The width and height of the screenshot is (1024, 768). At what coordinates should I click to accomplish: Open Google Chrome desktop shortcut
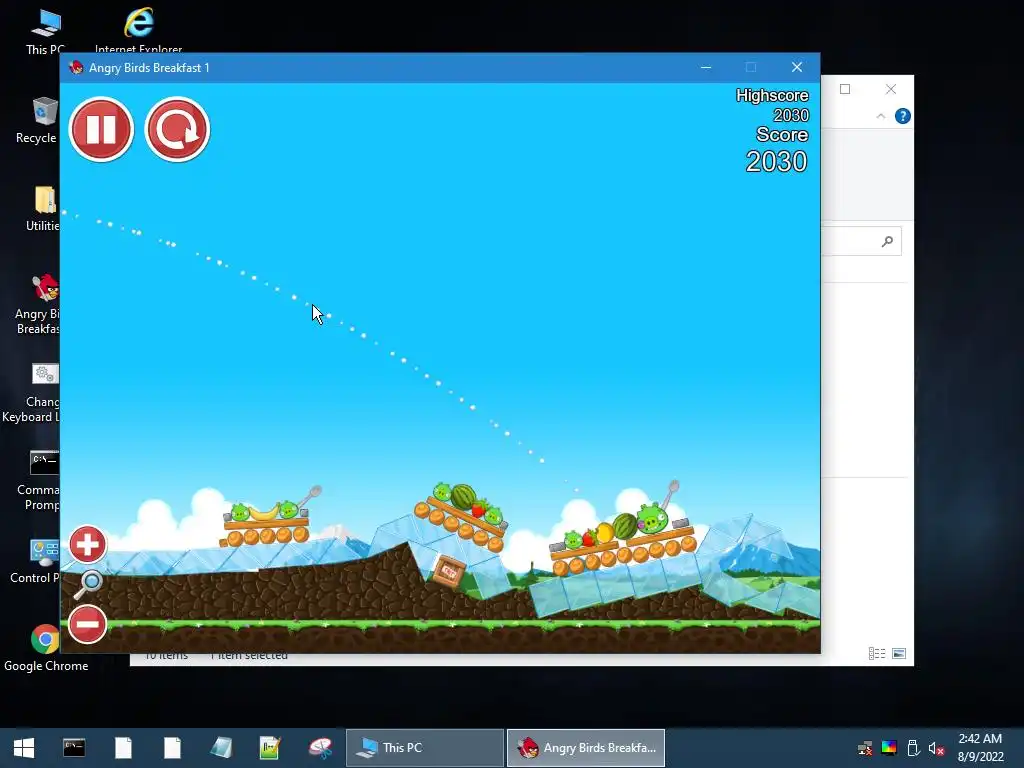point(46,648)
